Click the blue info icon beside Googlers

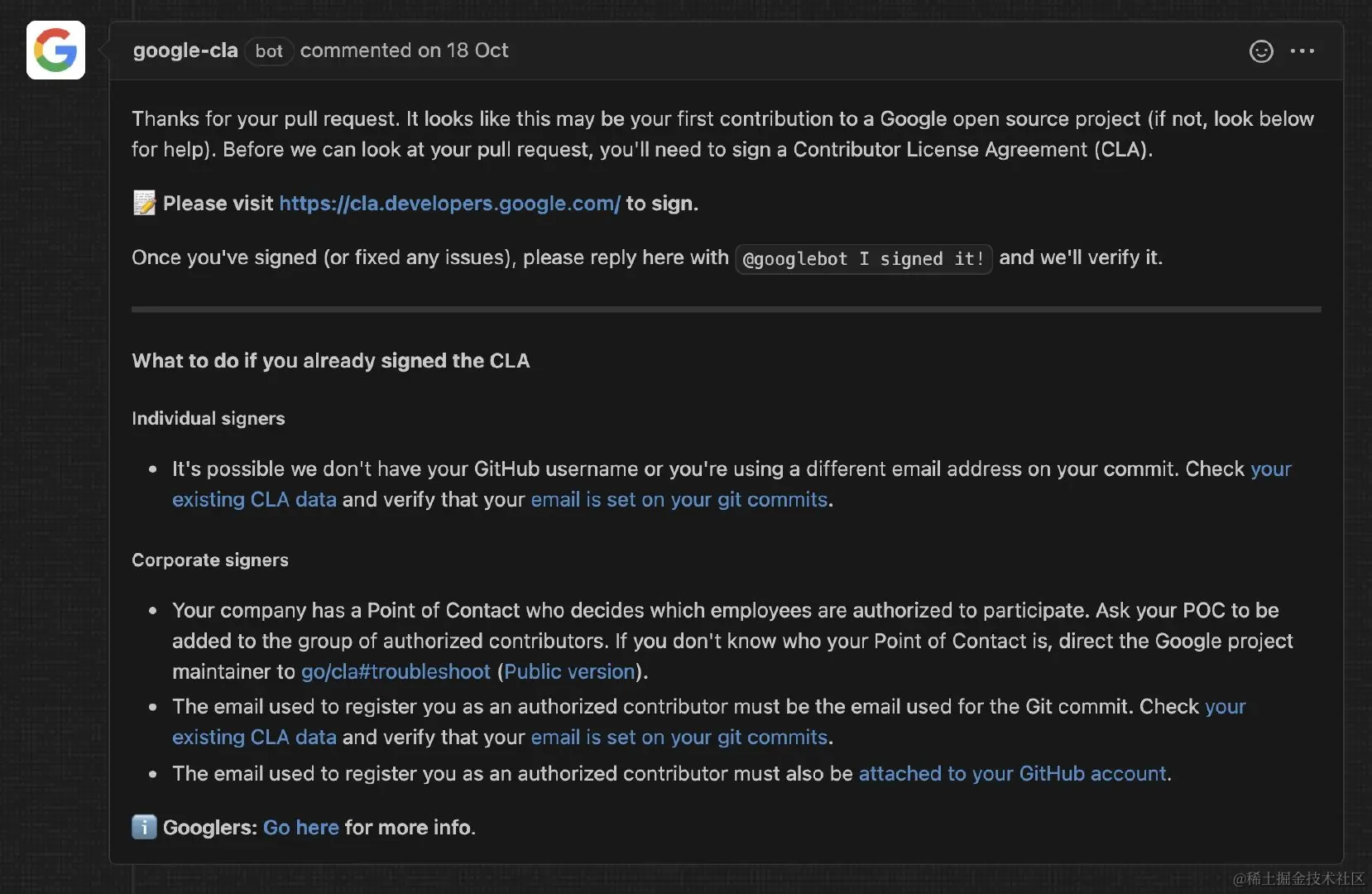click(144, 826)
